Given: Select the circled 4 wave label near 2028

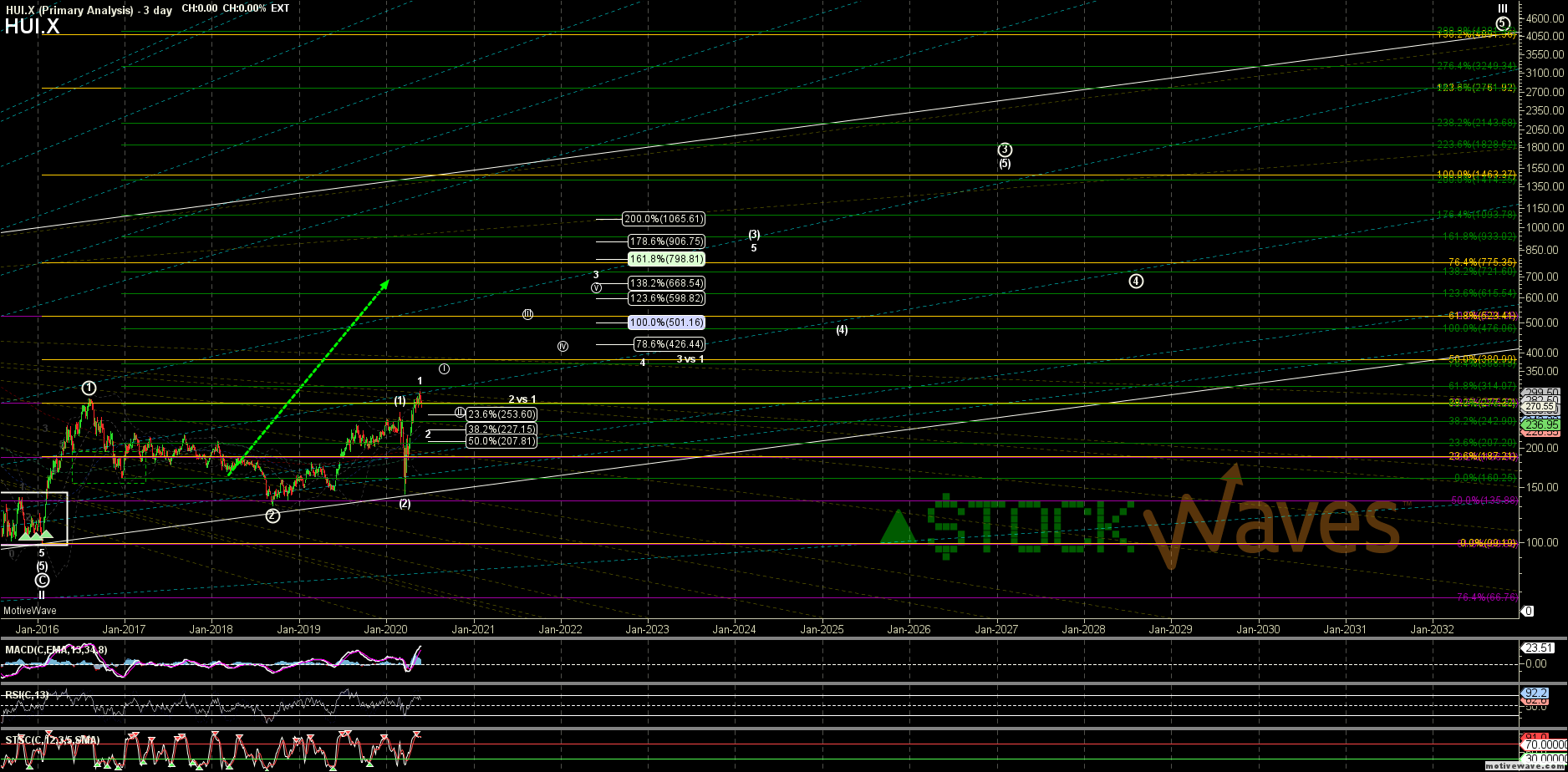Looking at the screenshot, I should [x=1136, y=281].
